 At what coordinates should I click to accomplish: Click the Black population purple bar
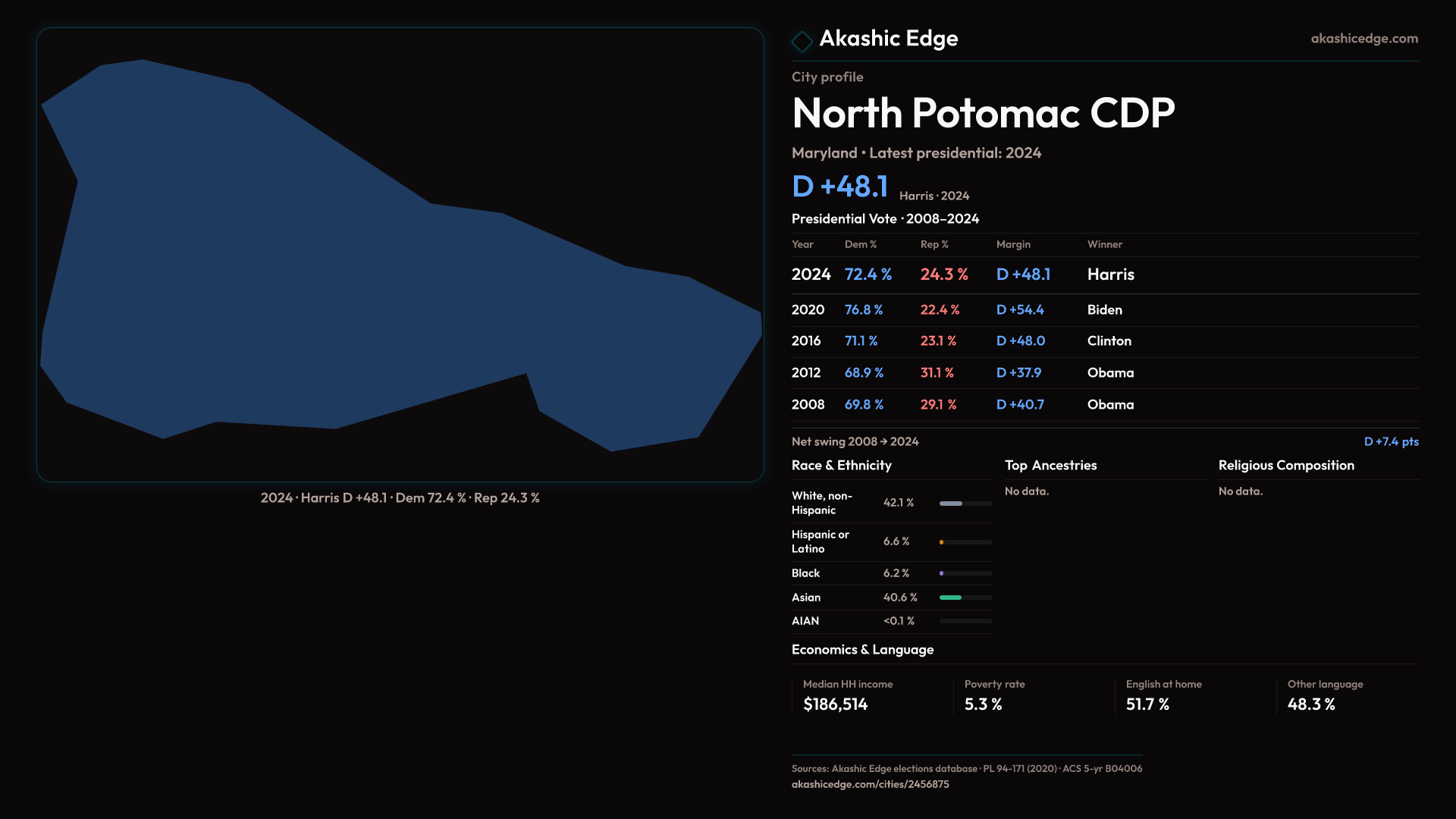coord(942,573)
